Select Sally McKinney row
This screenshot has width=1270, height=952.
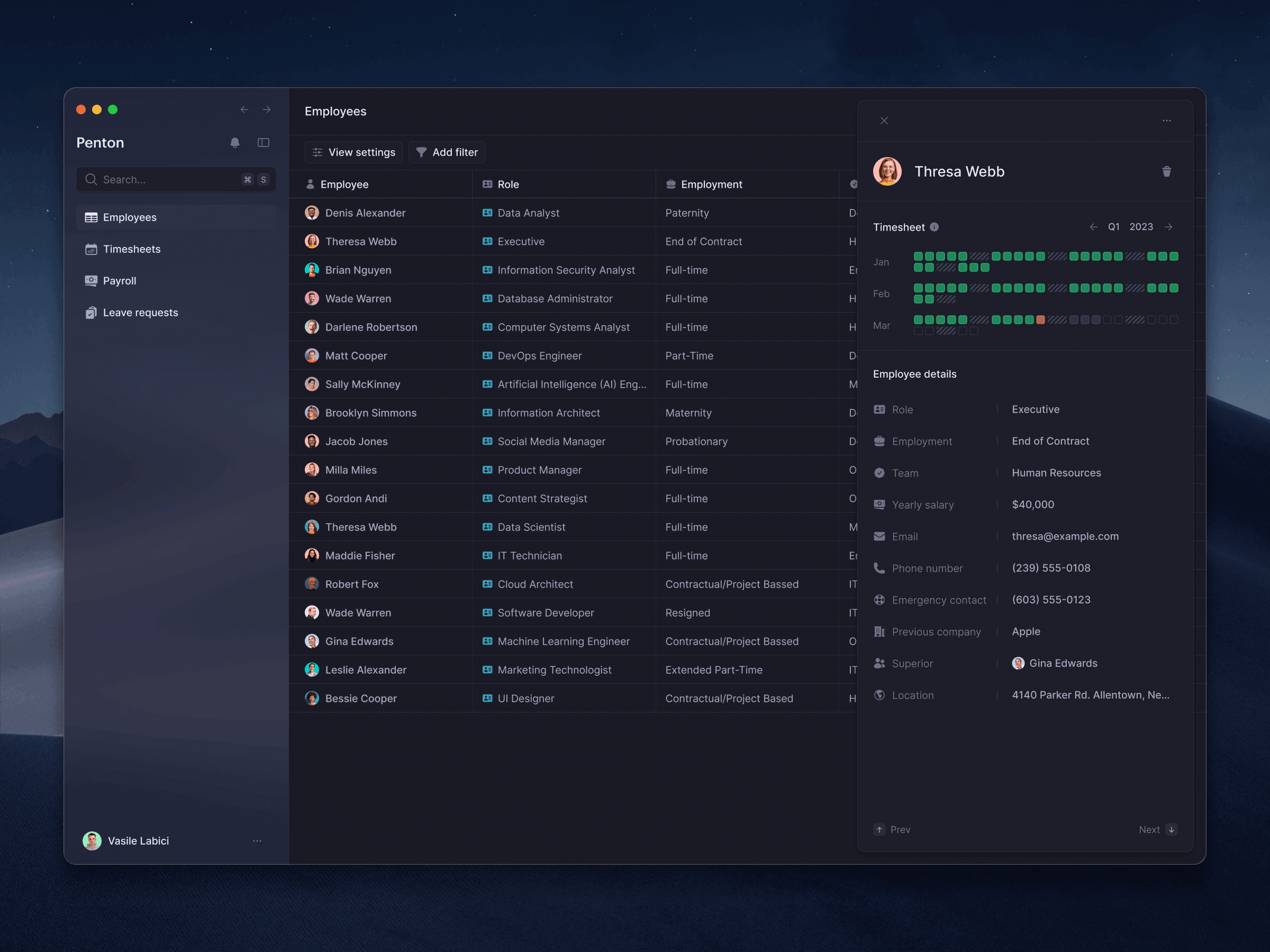[573, 385]
